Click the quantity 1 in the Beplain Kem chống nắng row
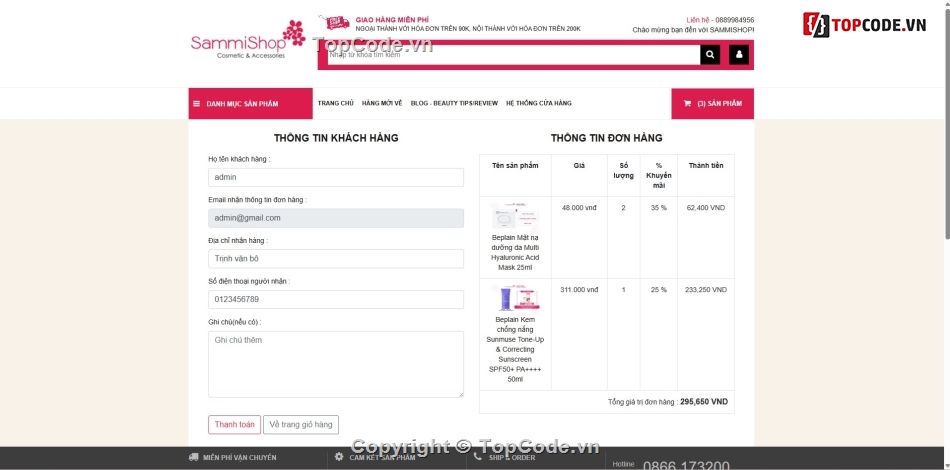This screenshot has height=470, width=950. (x=623, y=290)
